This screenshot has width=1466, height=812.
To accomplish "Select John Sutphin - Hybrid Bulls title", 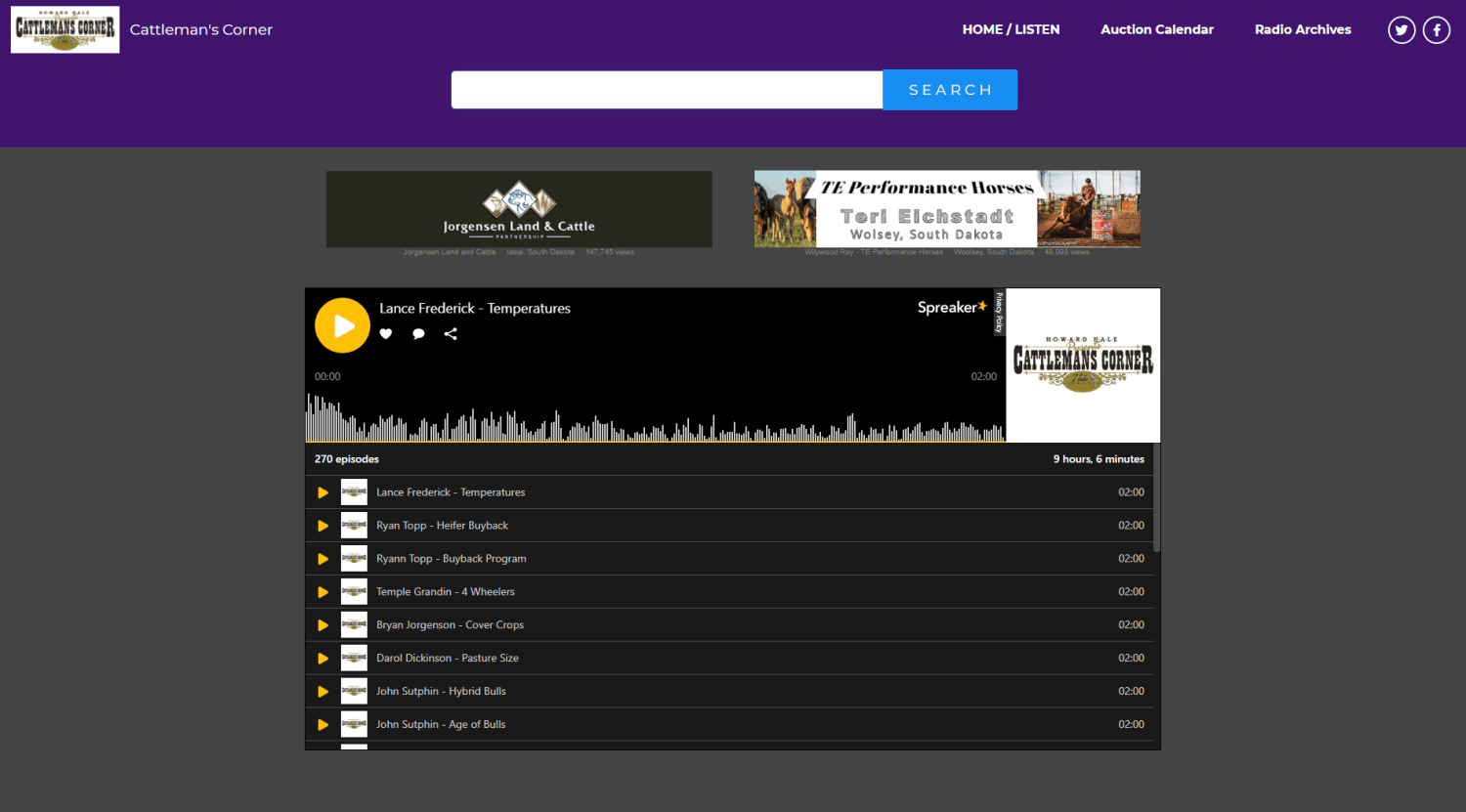I will [441, 692].
